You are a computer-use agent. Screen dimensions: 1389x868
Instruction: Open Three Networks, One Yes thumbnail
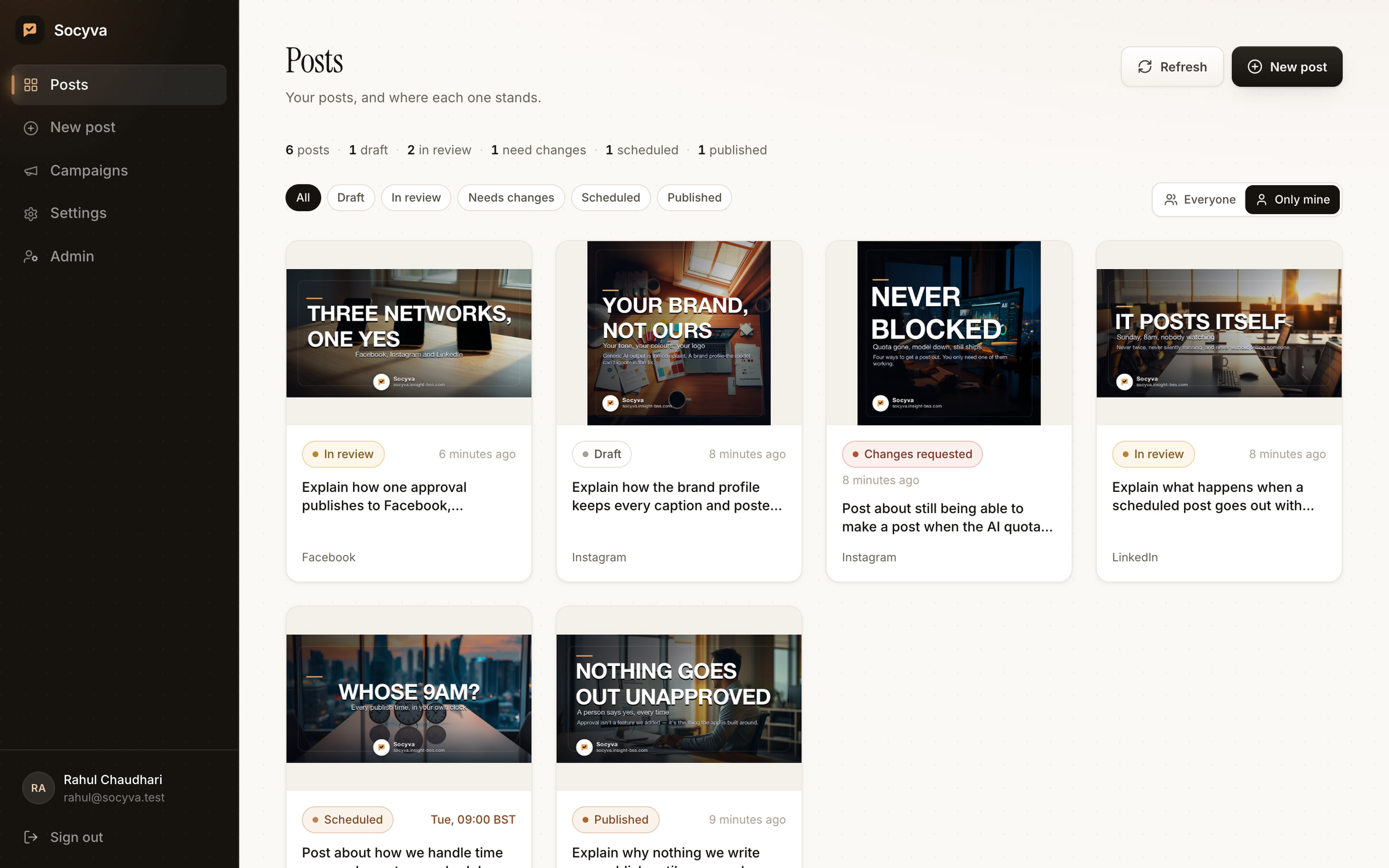tap(409, 333)
